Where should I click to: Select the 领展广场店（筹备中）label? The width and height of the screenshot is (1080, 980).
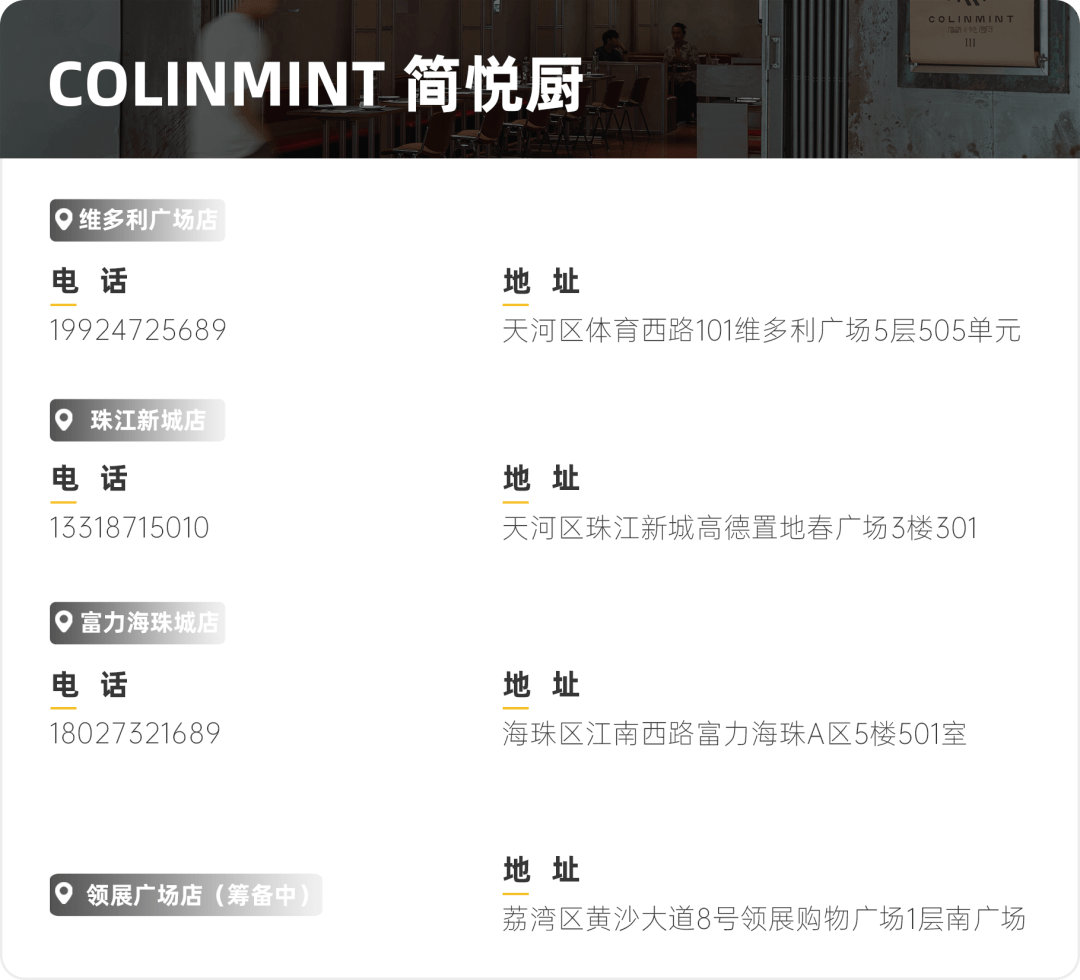[186, 895]
